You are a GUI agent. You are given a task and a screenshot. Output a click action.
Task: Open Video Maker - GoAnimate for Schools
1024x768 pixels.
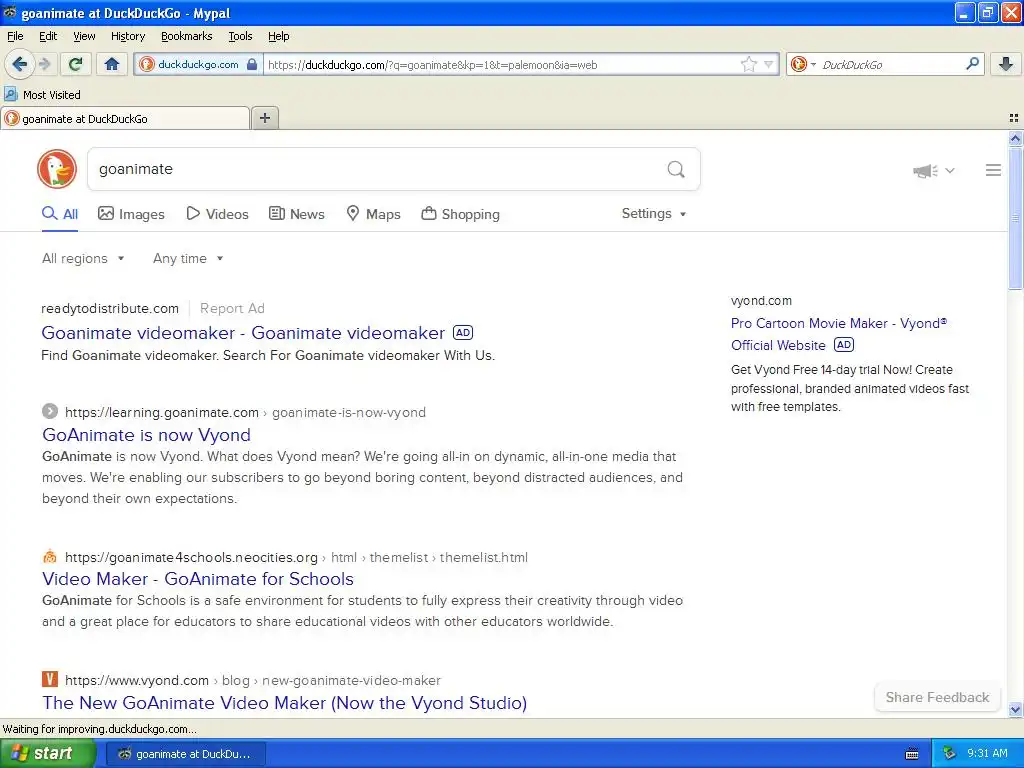(198, 579)
